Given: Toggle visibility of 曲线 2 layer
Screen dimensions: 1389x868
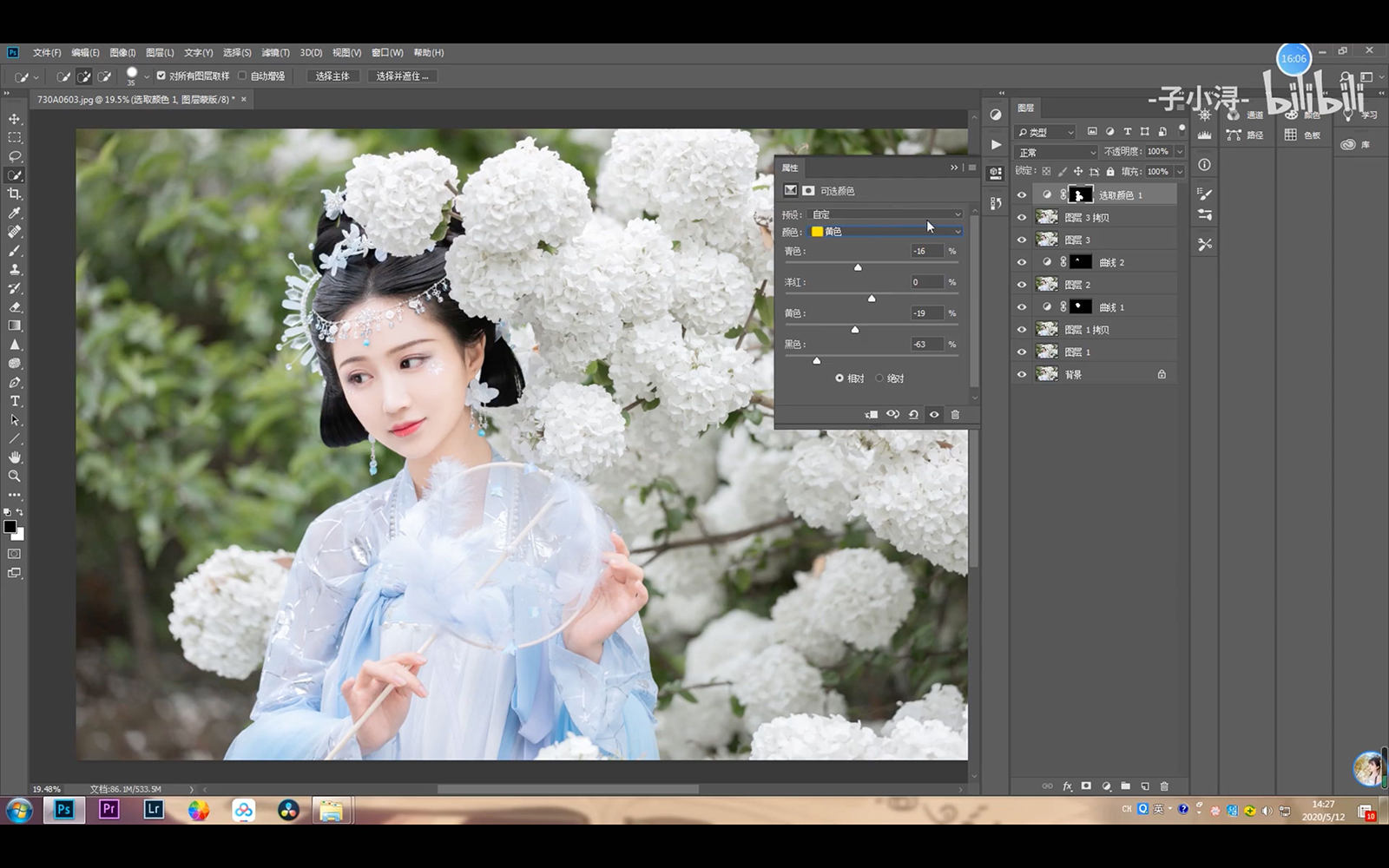Looking at the screenshot, I should coord(1022,262).
